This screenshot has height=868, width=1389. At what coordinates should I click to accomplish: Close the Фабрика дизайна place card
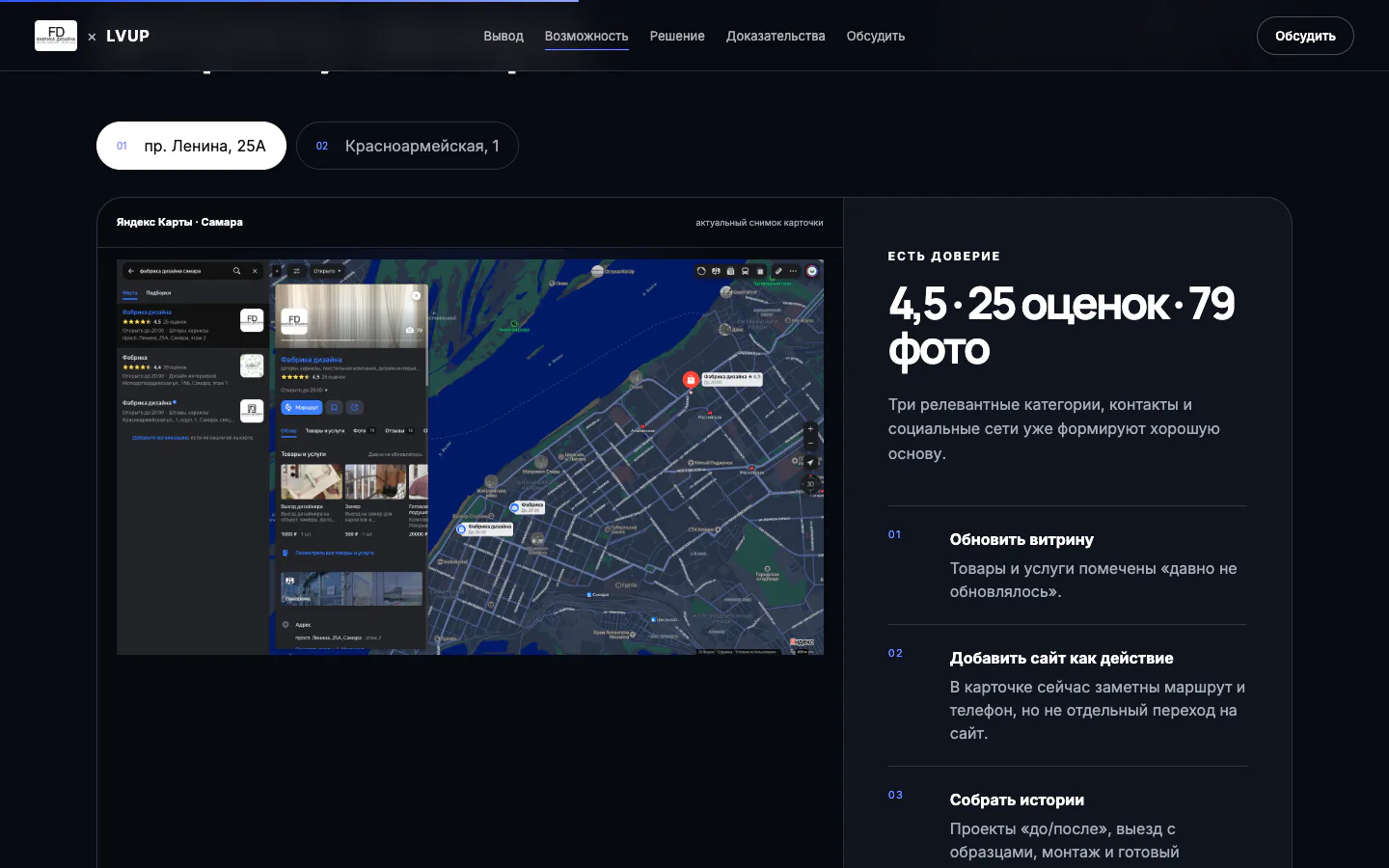coord(416,295)
